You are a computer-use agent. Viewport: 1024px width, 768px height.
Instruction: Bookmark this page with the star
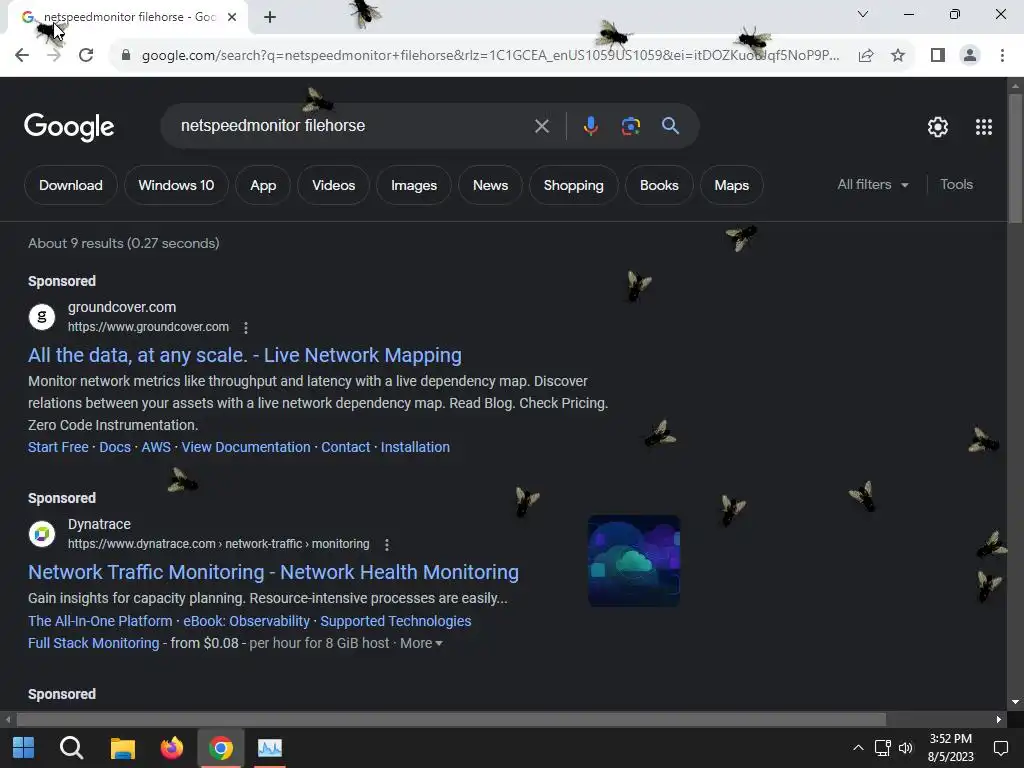coord(898,56)
